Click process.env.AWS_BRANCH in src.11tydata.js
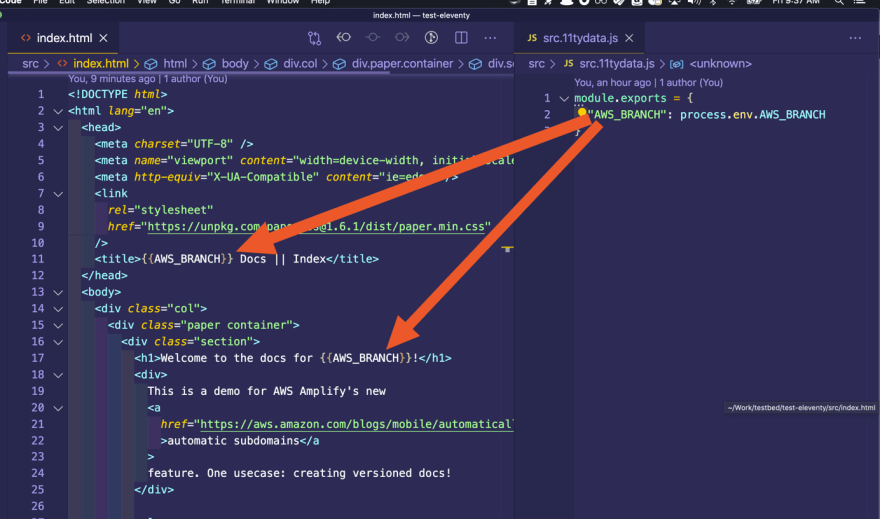The width and height of the screenshot is (880, 519). click(x=753, y=114)
